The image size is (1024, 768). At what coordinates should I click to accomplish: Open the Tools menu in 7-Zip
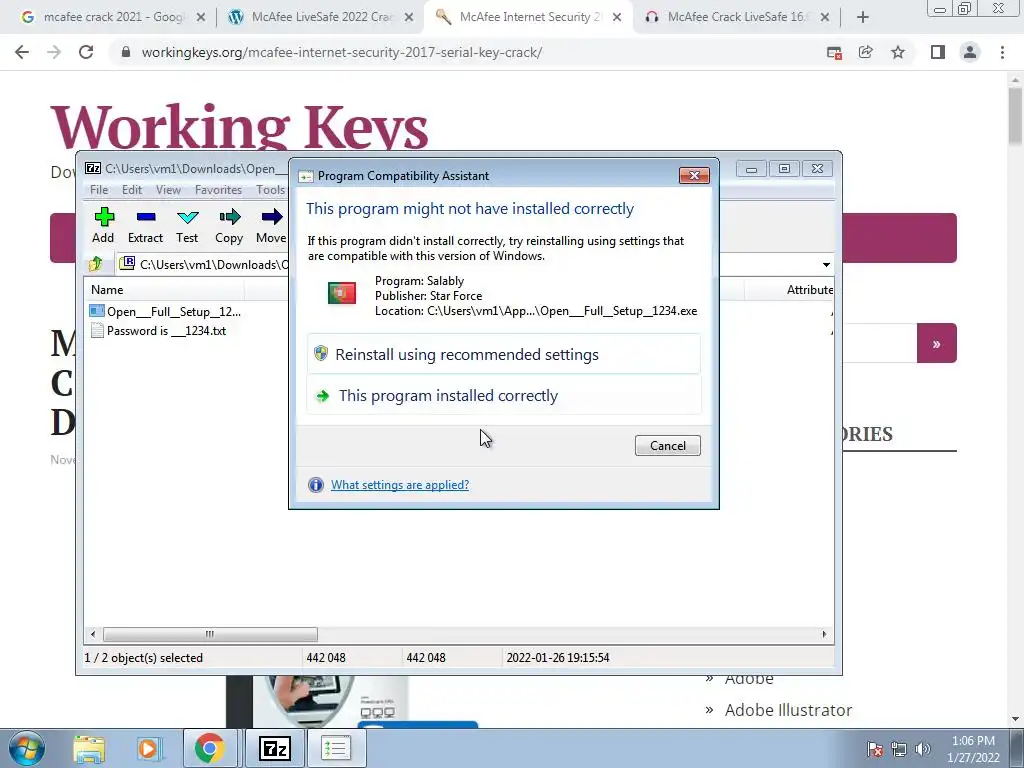(x=270, y=189)
